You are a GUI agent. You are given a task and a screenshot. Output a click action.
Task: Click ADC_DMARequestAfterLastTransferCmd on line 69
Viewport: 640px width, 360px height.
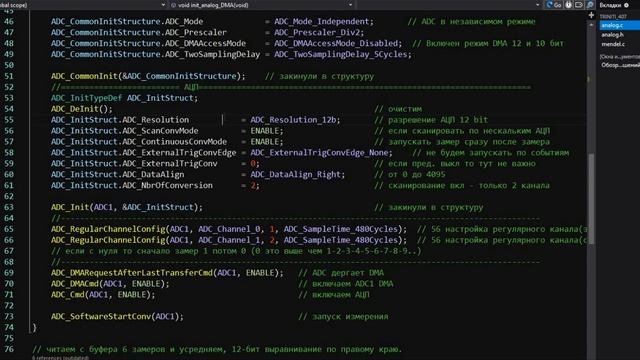coord(131,273)
